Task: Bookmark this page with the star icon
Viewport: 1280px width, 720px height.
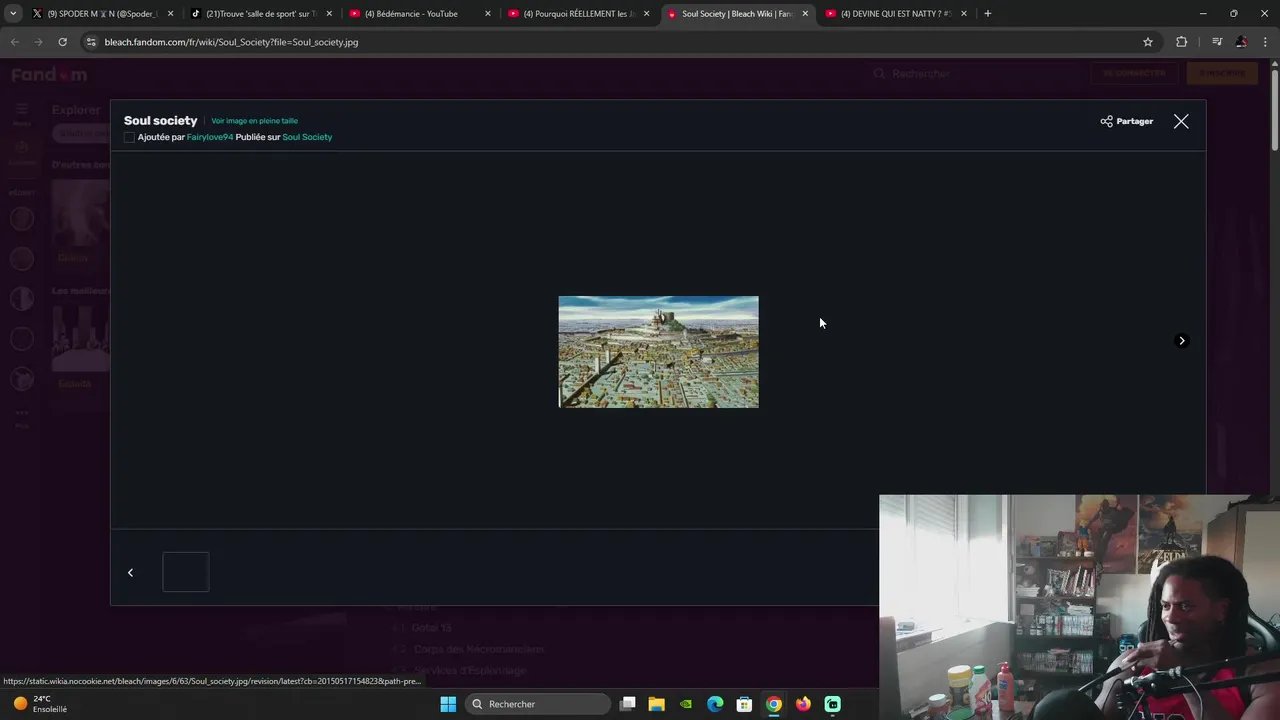Action: point(1148,42)
